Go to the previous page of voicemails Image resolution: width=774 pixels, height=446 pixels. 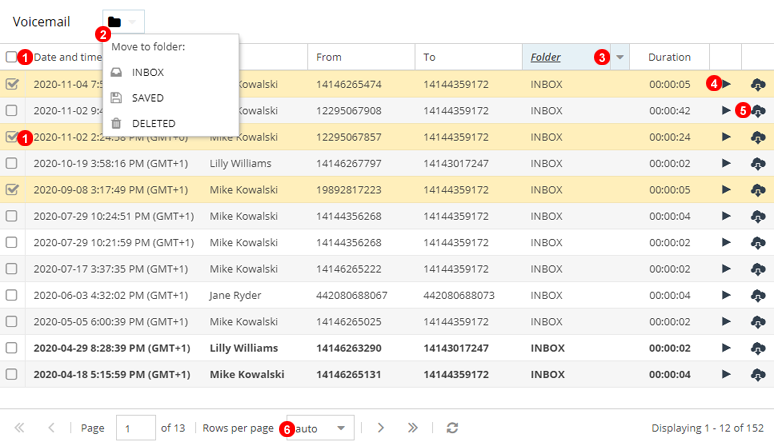point(51,428)
